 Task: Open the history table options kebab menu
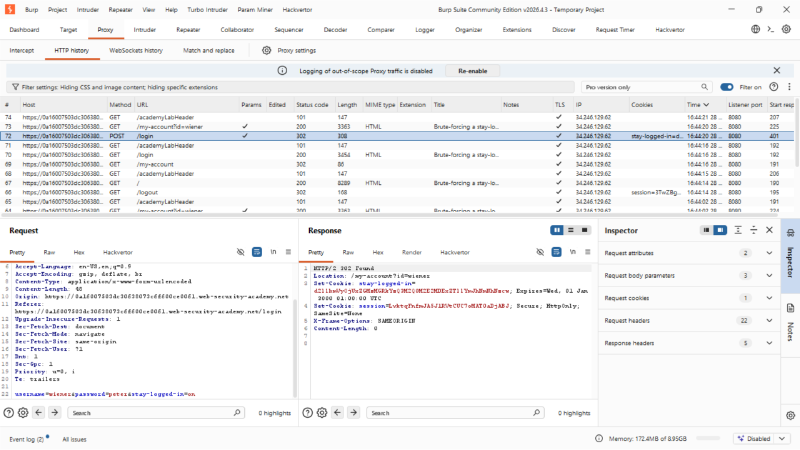tap(789, 87)
